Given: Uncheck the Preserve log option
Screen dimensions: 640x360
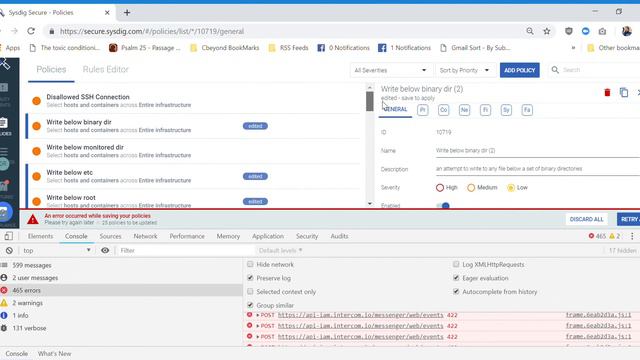Looking at the screenshot, I should tap(250, 278).
